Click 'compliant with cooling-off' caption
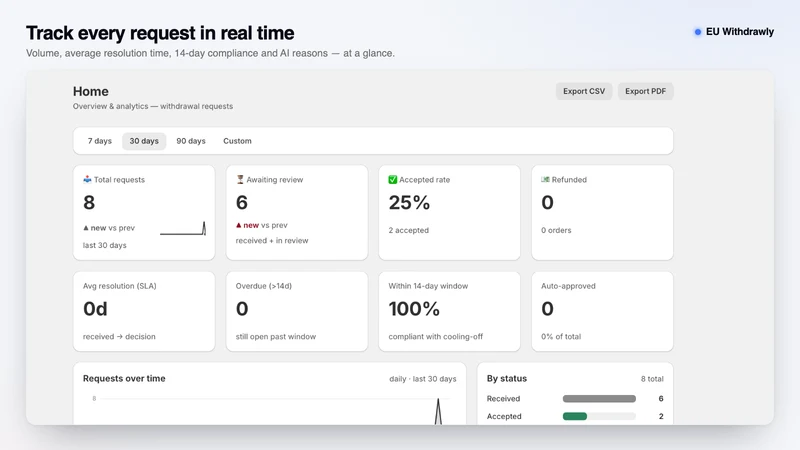 pos(436,337)
